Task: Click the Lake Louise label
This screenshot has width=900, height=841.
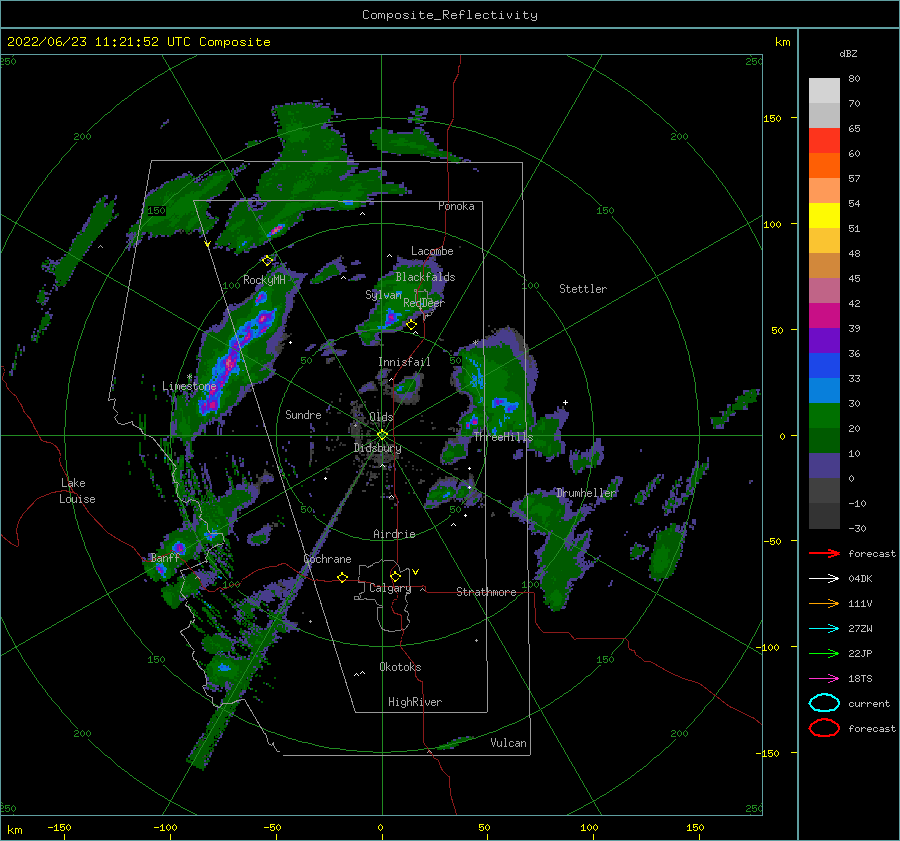Action: 77,491
